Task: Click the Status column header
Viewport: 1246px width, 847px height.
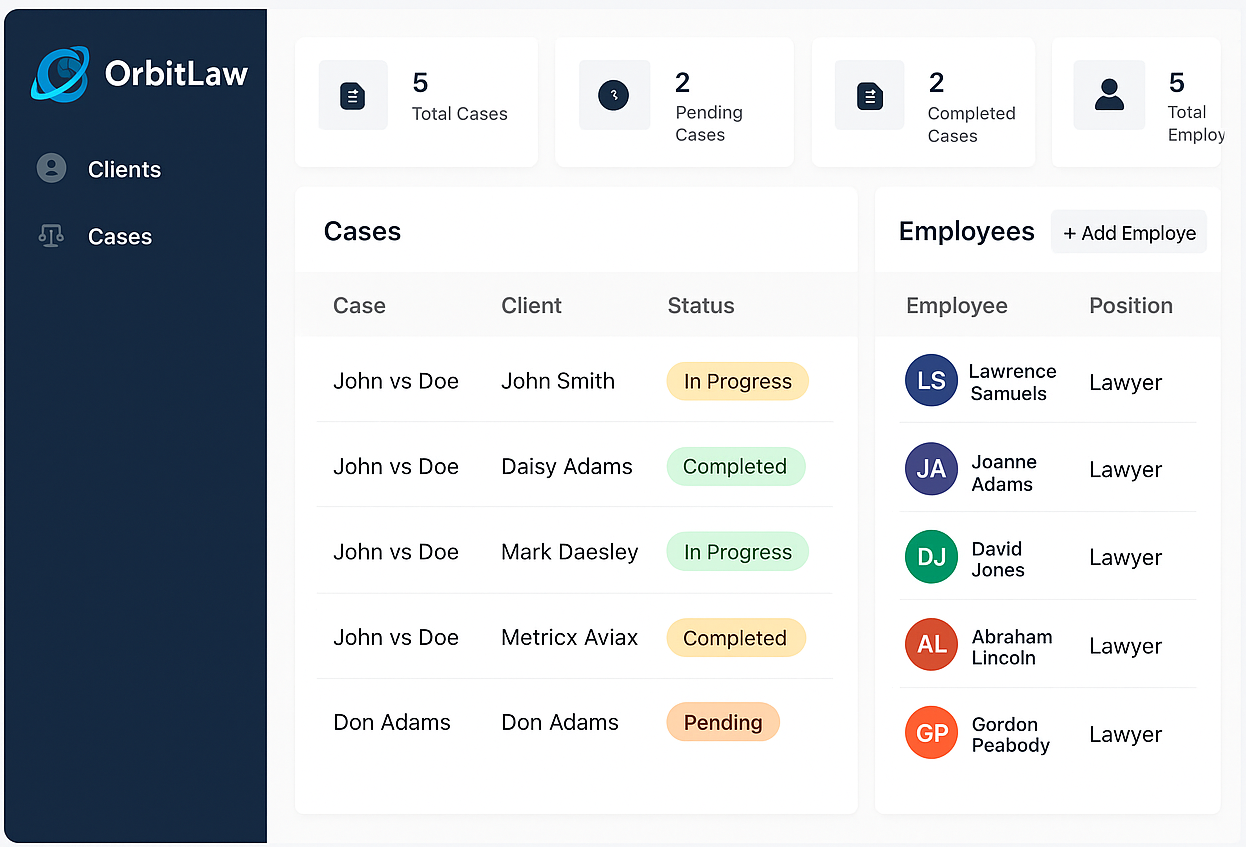Action: click(x=700, y=305)
